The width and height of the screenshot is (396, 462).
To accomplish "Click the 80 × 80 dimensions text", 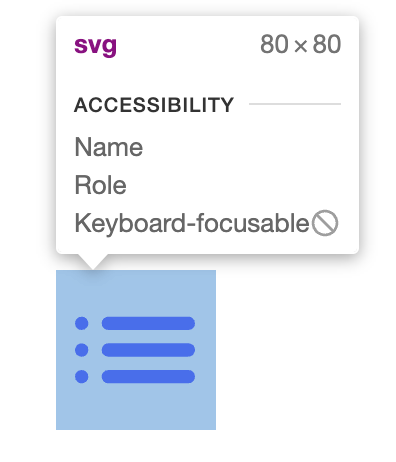I will point(300,44).
